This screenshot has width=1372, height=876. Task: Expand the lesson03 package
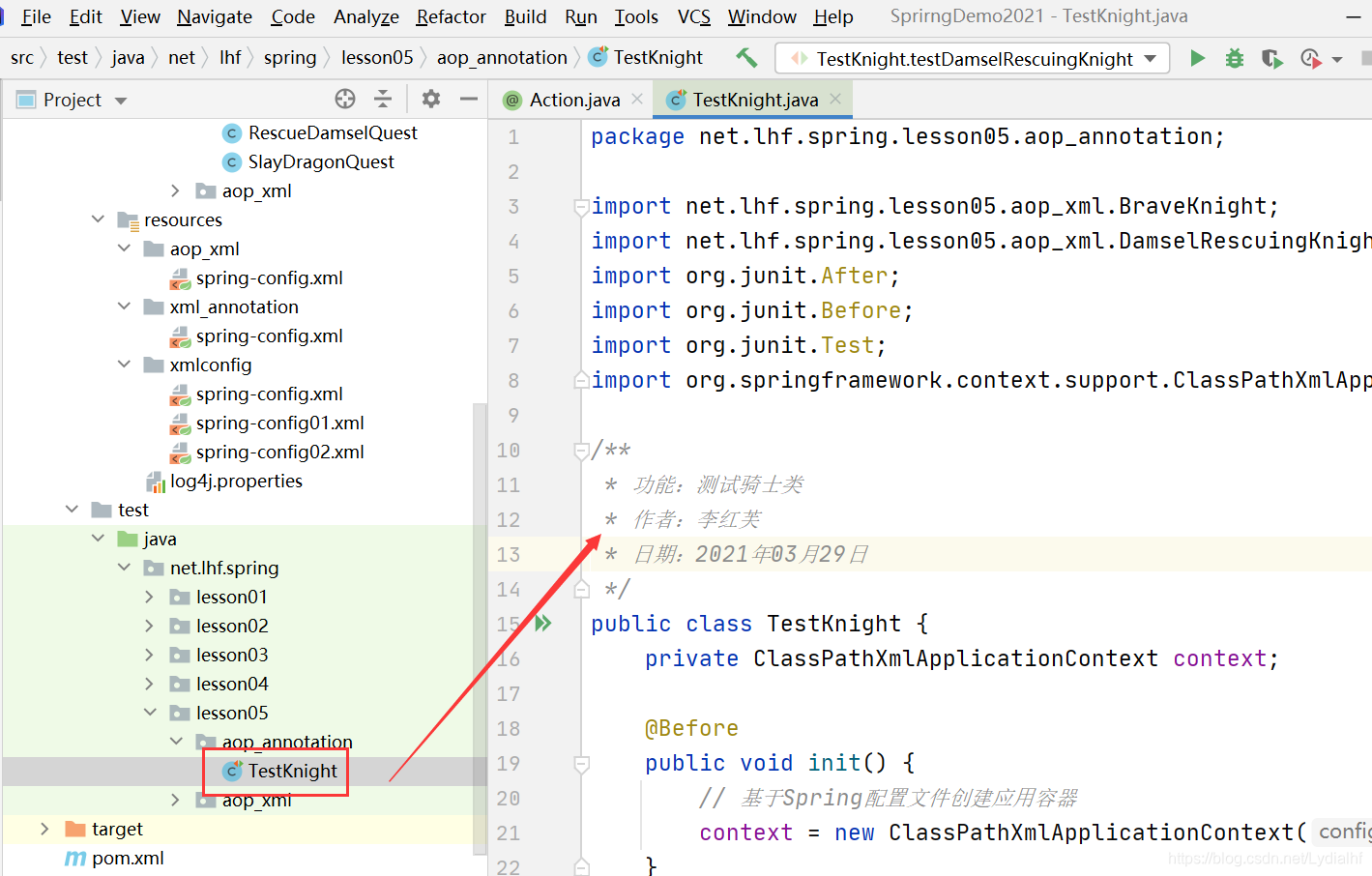pyautogui.click(x=149, y=655)
